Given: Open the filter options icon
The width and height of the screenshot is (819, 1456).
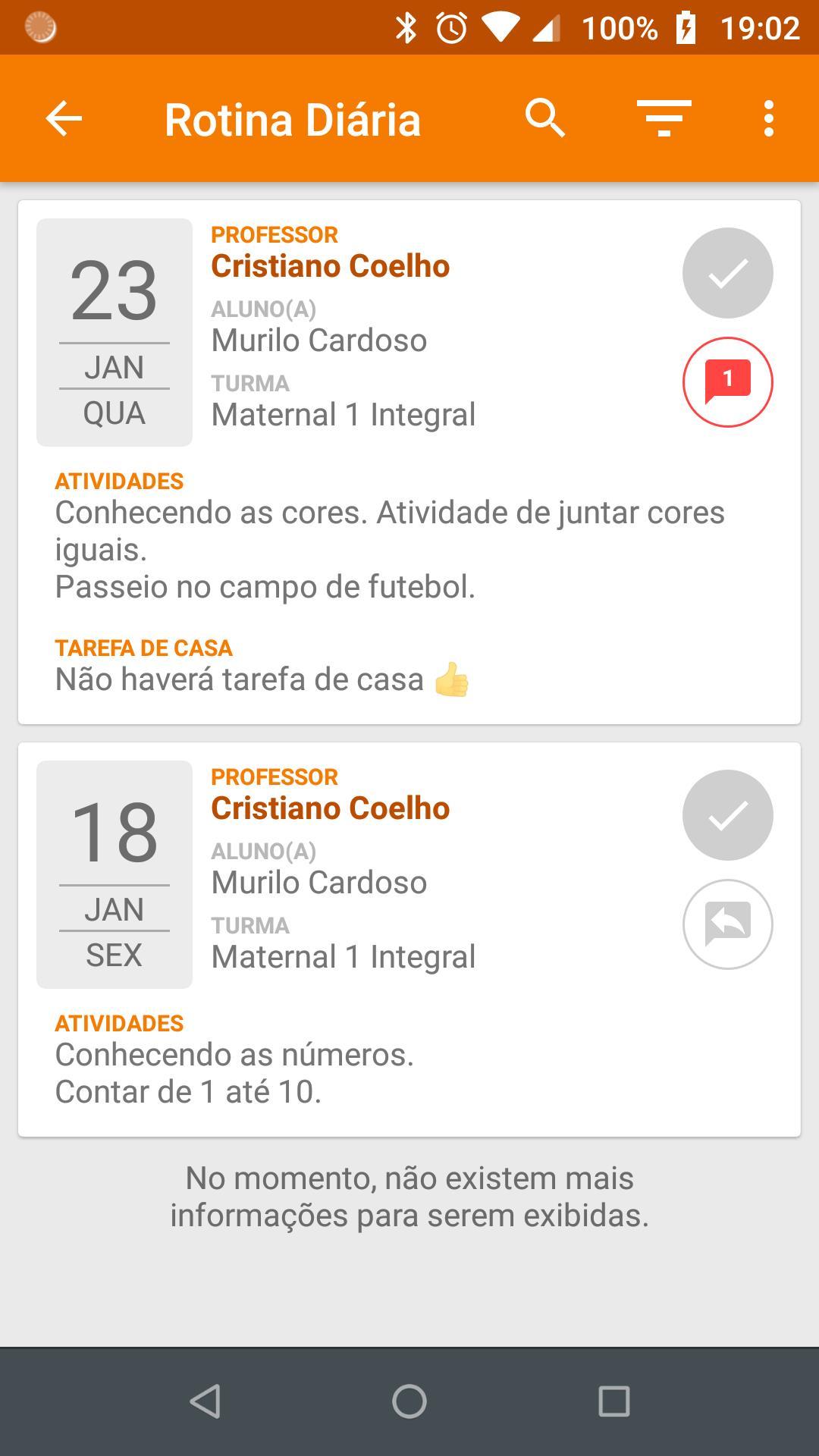Looking at the screenshot, I should [664, 118].
